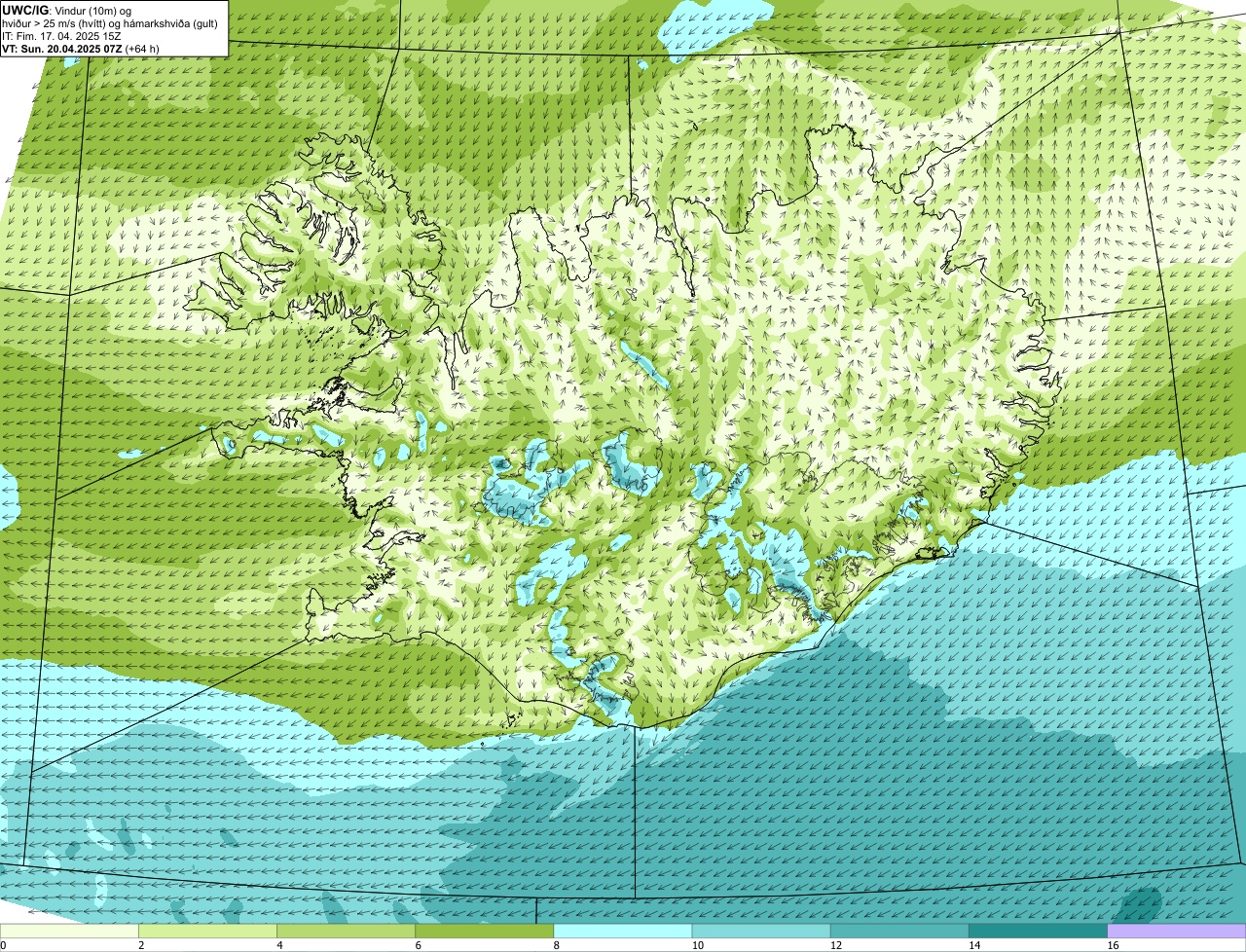This screenshot has width=1246, height=952.
Task: Select the pale cyan 8–10 m/s colorbar segment
Action: click(x=623, y=932)
